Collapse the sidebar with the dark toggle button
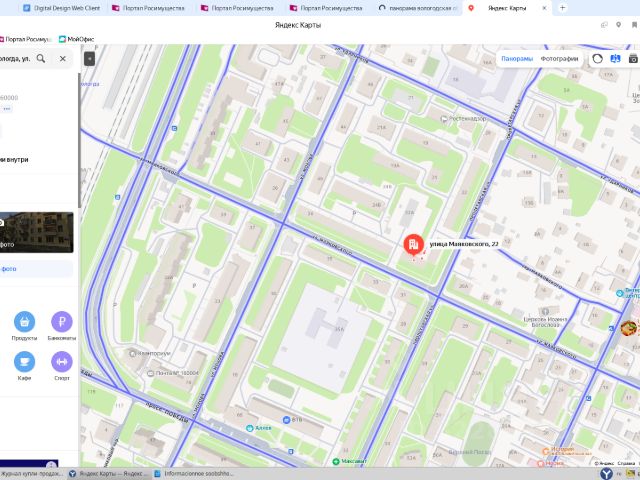 tap(89, 59)
